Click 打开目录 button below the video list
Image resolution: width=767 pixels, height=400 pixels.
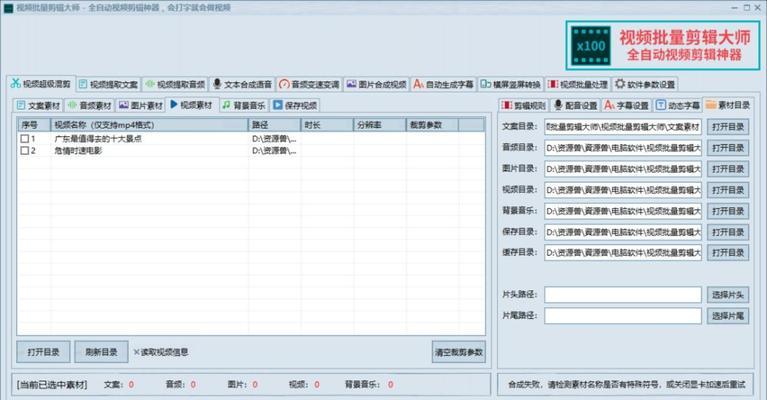point(44,352)
